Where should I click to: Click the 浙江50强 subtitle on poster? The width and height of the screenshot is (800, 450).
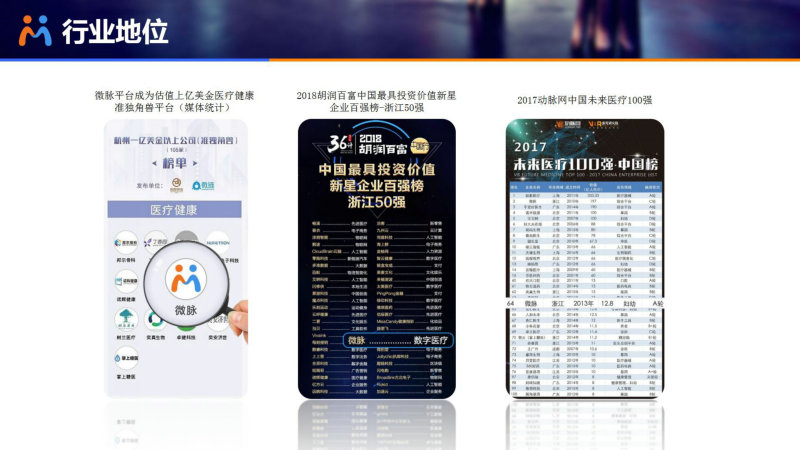(377, 202)
